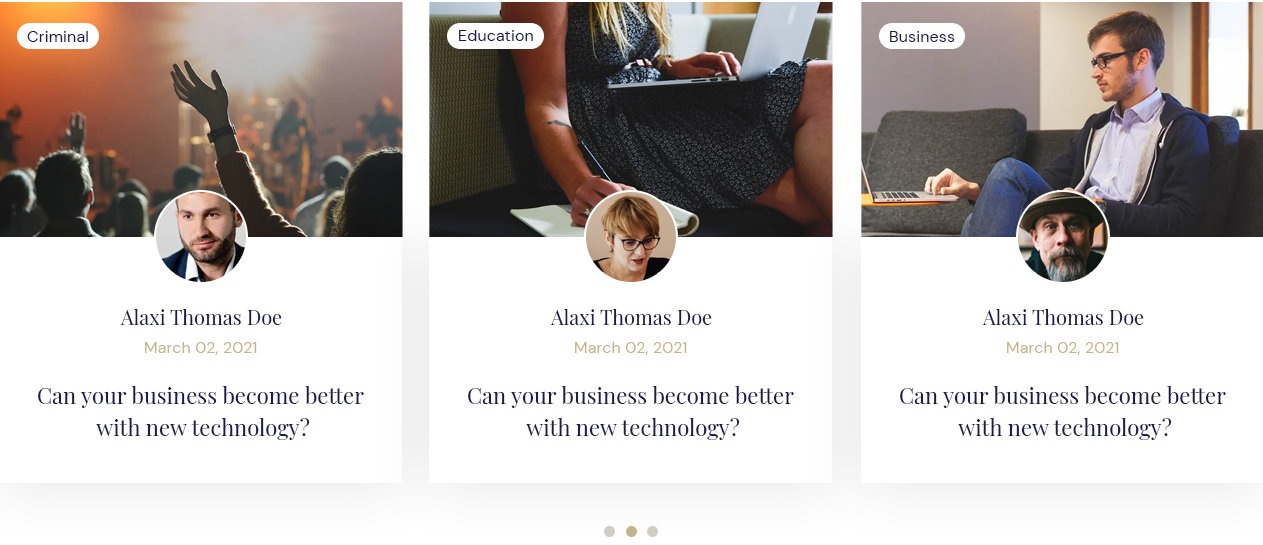This screenshot has width=1263, height=545.
Task: Select the last carousel pagination dot
Action: (652, 532)
